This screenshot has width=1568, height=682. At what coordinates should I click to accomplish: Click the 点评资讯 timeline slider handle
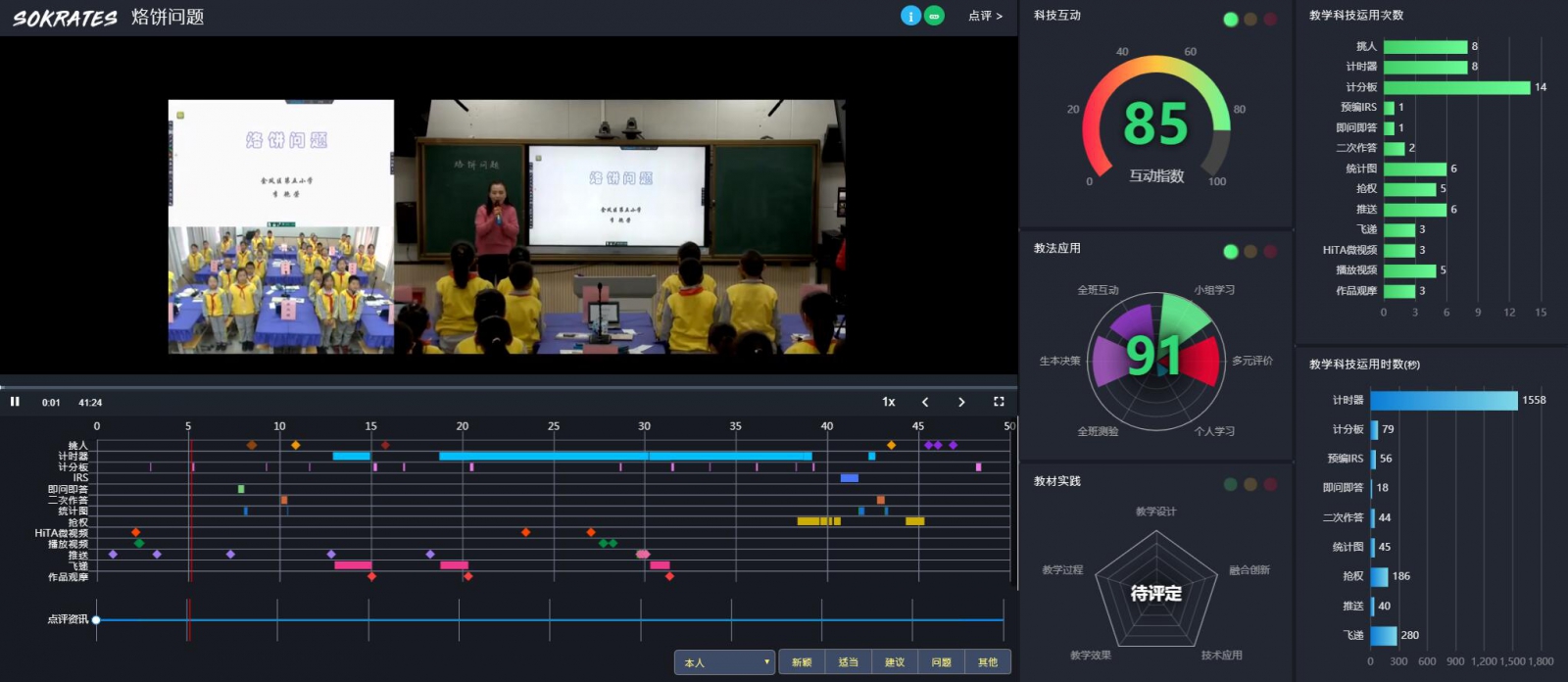point(96,619)
